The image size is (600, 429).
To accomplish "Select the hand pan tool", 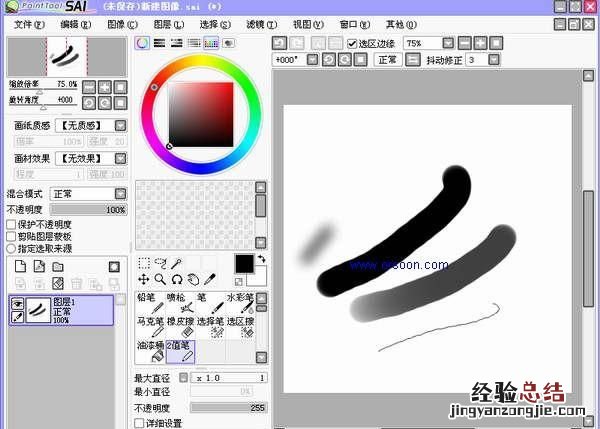I will pyautogui.click(x=193, y=279).
